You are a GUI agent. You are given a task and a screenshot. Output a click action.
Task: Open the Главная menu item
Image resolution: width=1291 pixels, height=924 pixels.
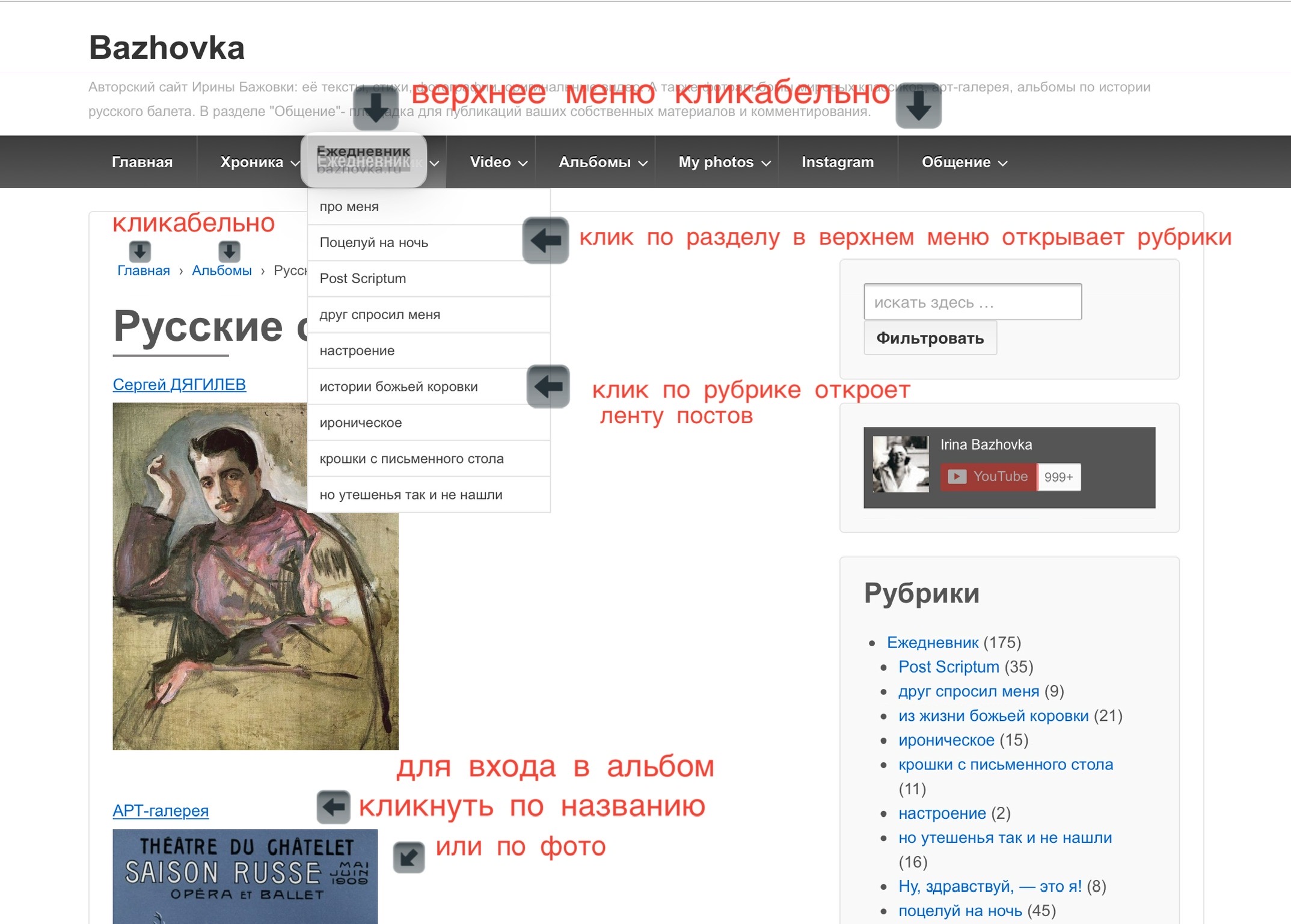[x=142, y=162]
